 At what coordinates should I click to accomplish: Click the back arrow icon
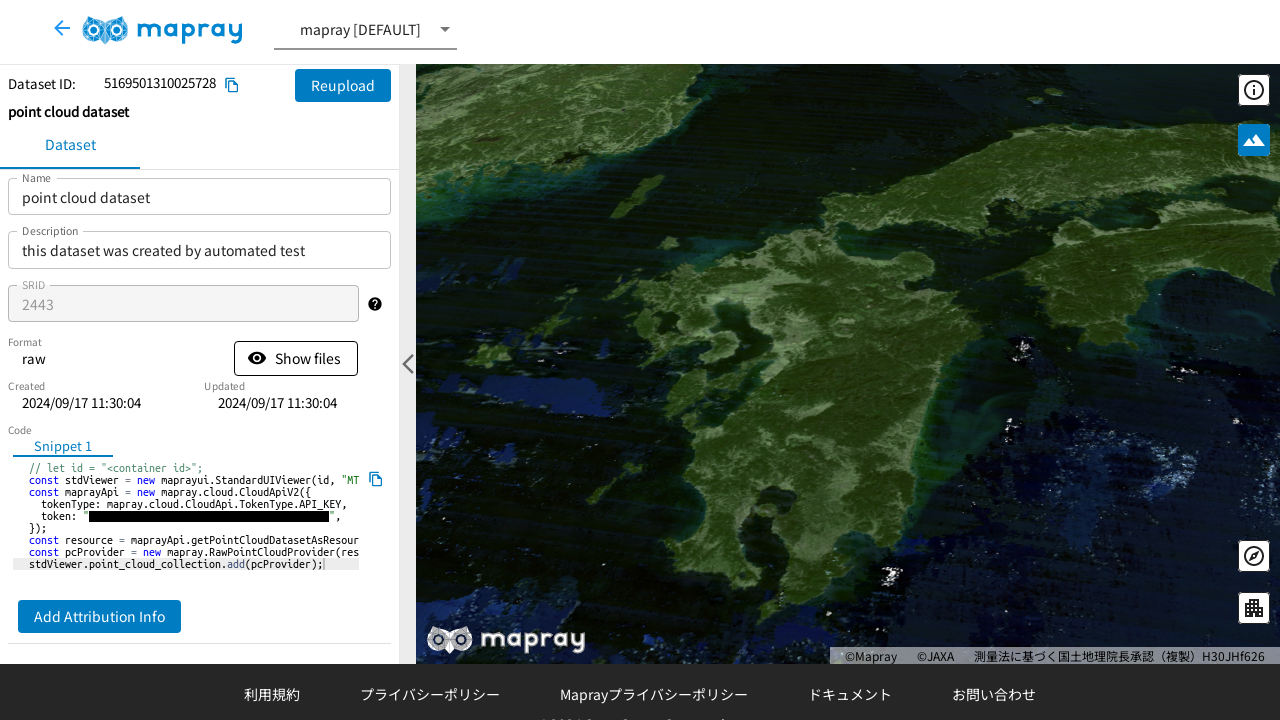[x=62, y=29]
